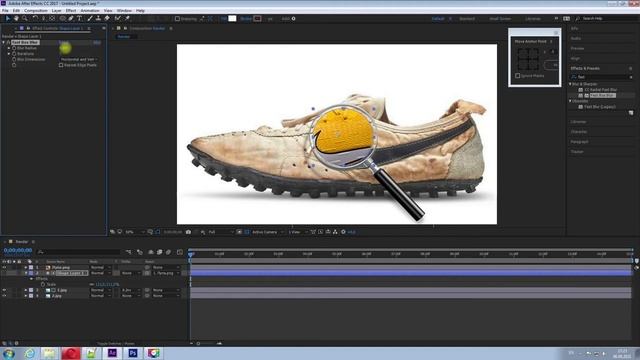Expand layer 1 Лупа.png properties

click(x=26, y=267)
